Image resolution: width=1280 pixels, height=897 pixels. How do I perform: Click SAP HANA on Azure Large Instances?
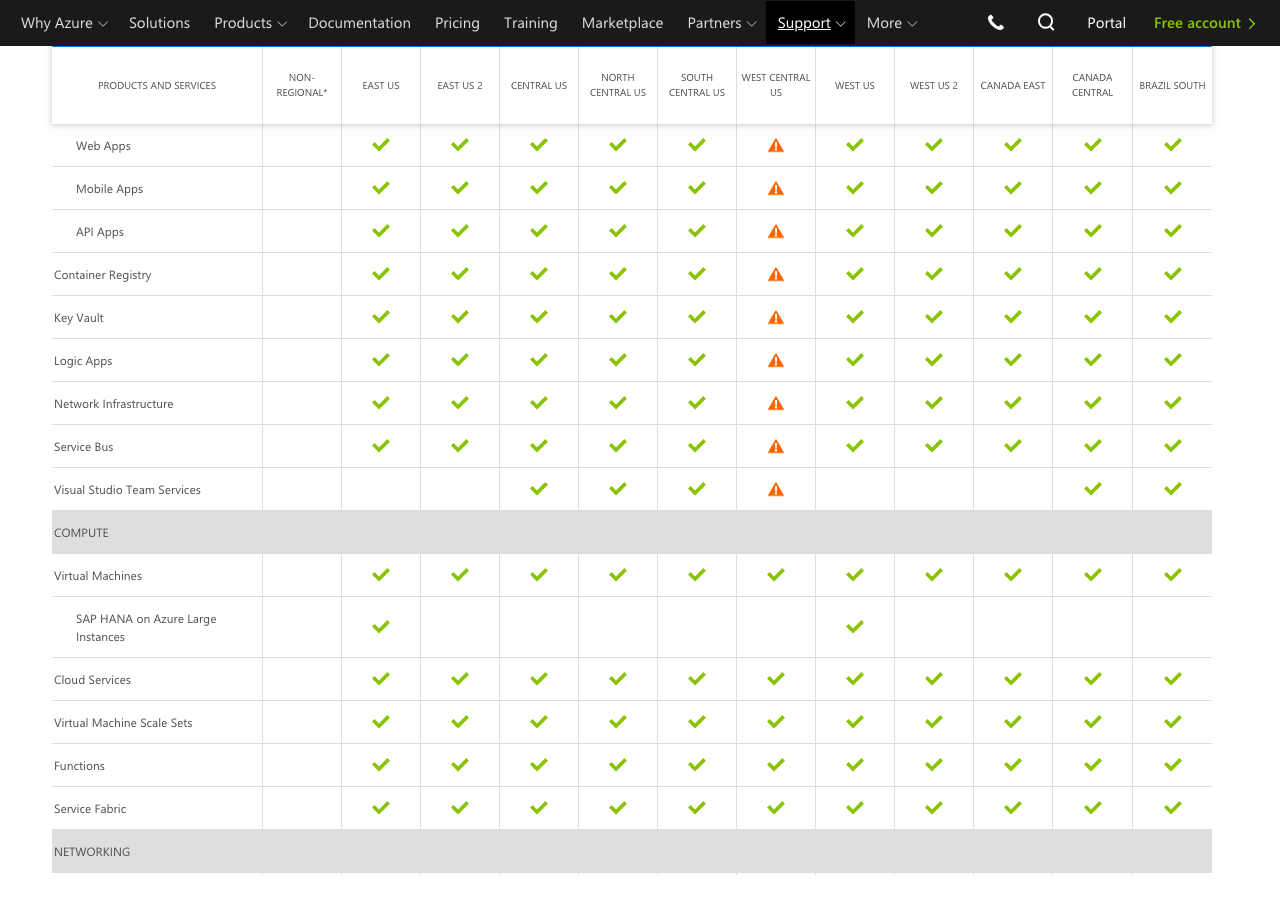146,628
